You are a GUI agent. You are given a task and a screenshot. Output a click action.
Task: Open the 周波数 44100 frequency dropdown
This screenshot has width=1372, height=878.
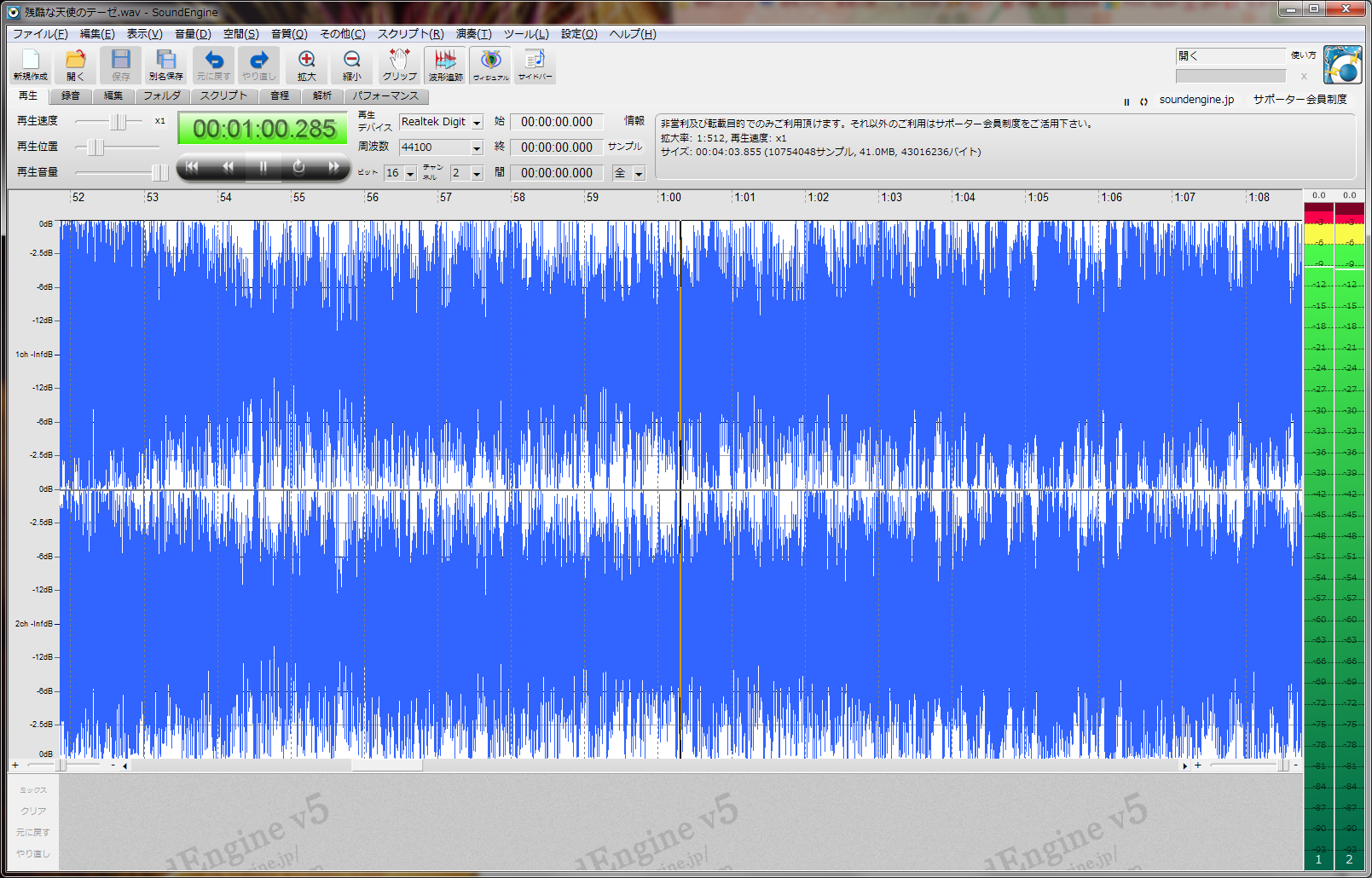(x=477, y=147)
